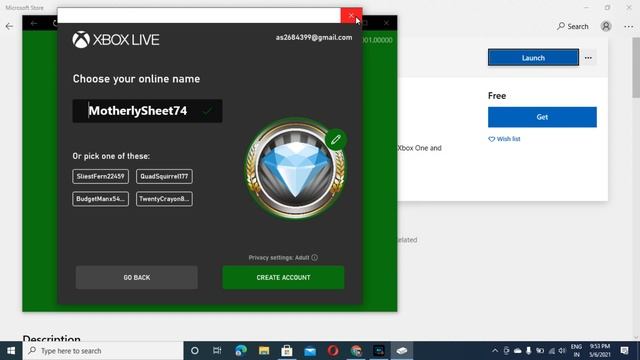The height and width of the screenshot is (360, 640).
Task: Click the Microsoft Store vertical scrollbar
Action: (636, 68)
